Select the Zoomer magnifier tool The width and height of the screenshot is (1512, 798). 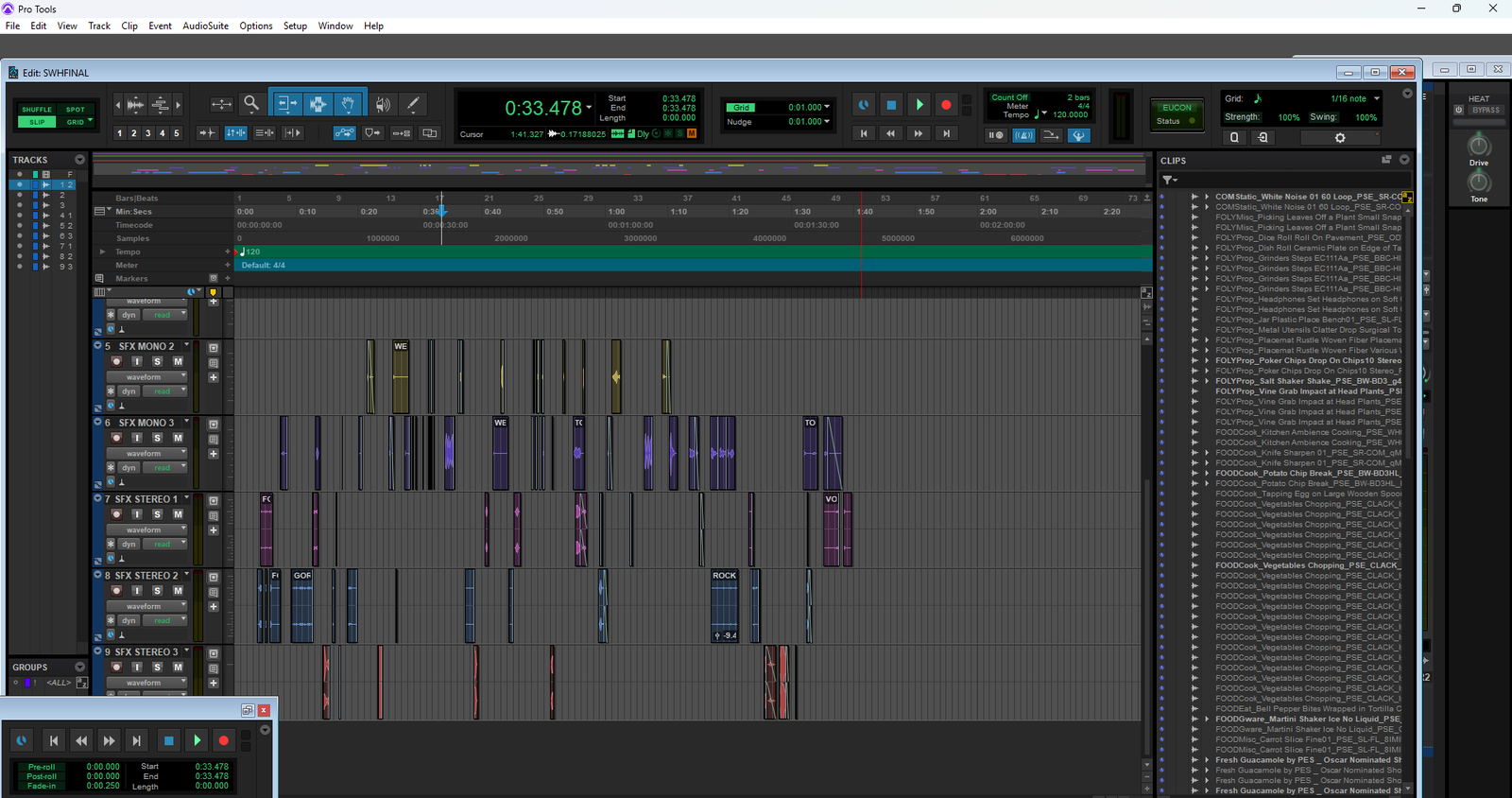(x=251, y=104)
